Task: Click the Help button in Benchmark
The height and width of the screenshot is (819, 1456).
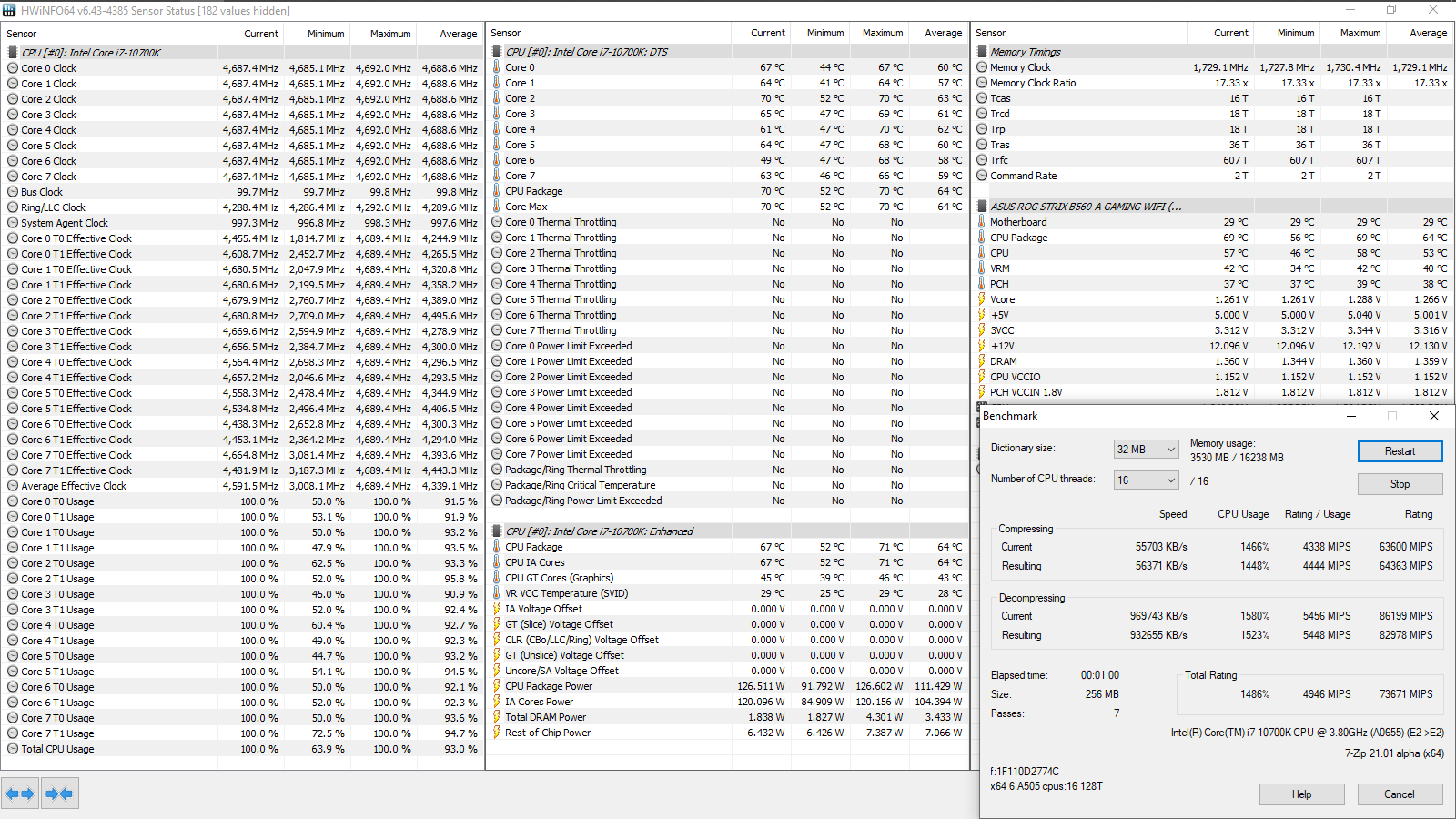Action: pos(1301,794)
